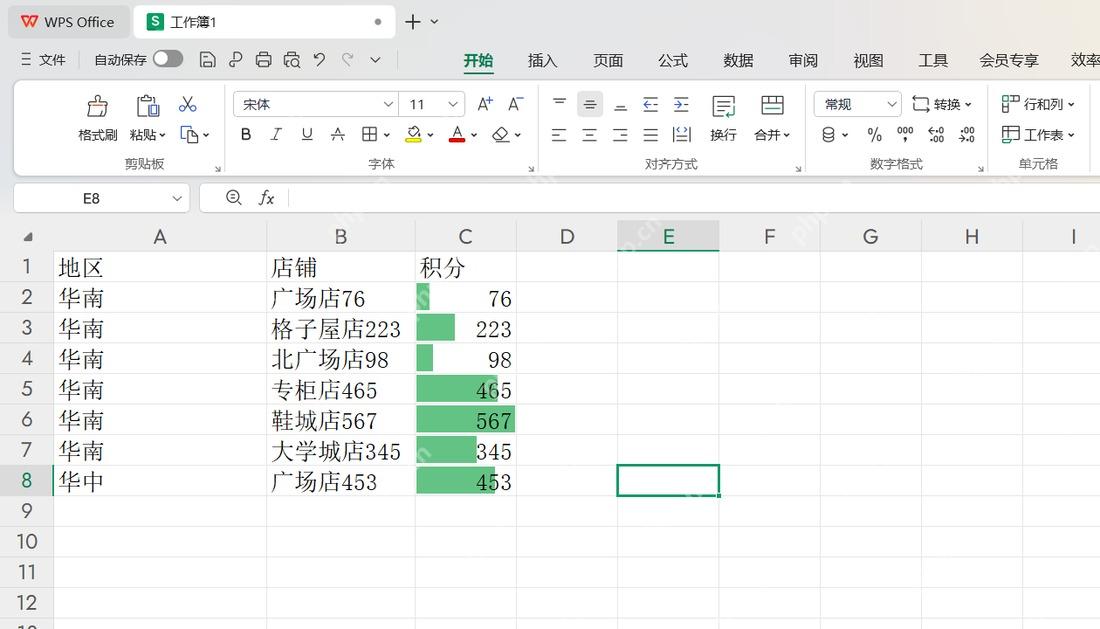Apply strikethrough formatting
This screenshot has width=1100, height=629.
[x=337, y=135]
